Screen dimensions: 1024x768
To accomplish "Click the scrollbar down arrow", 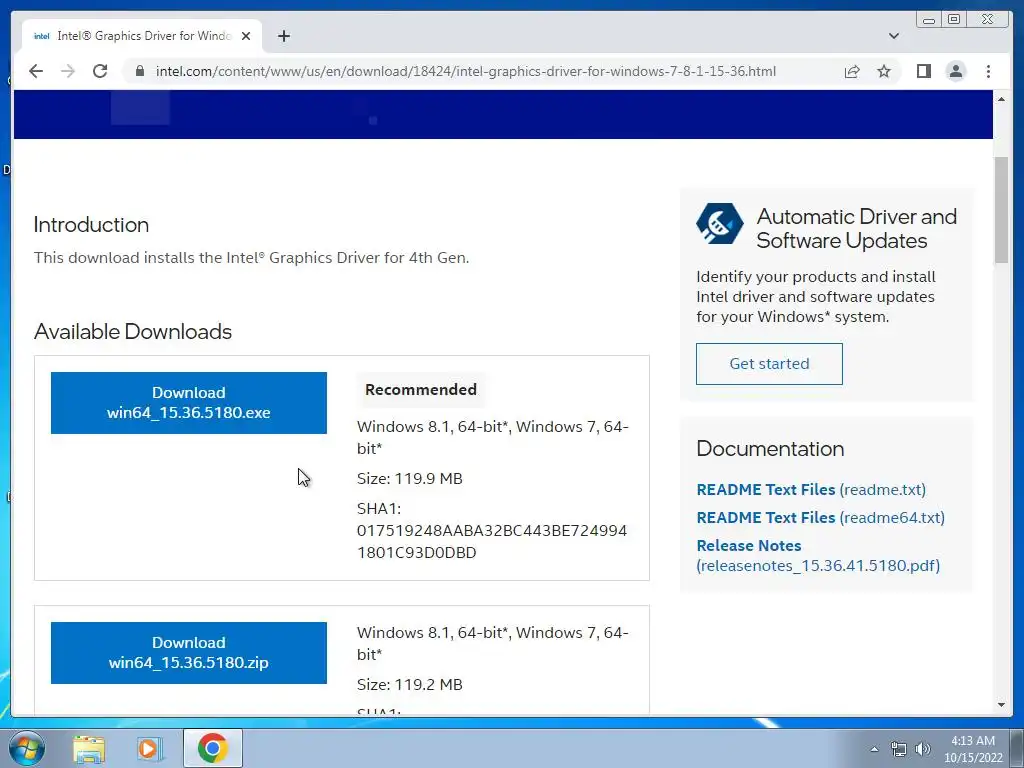I will coord(1001,705).
